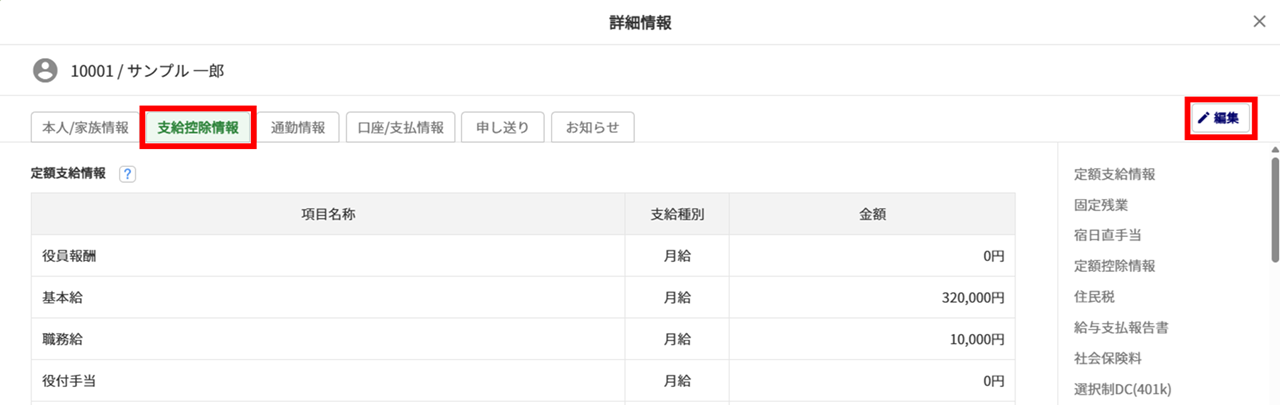Viewport: 1280px width, 405px height.
Task: Jump to 定額支給情報 section link
Action: (1114, 174)
